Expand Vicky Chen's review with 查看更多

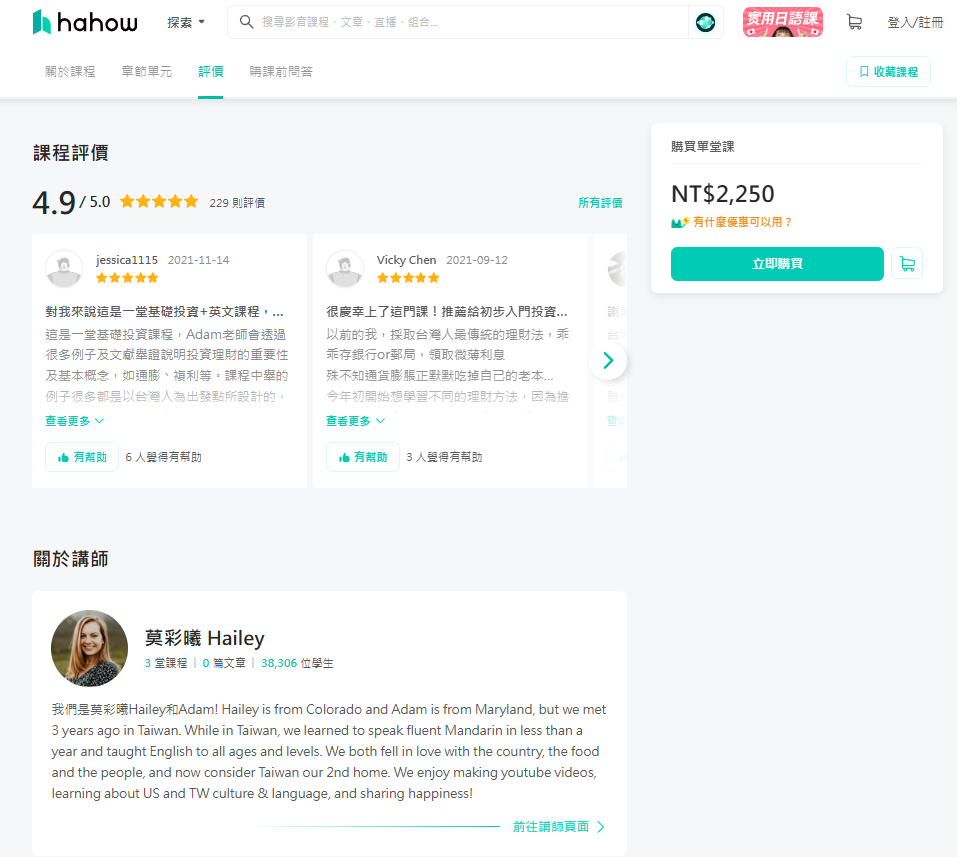[356, 421]
